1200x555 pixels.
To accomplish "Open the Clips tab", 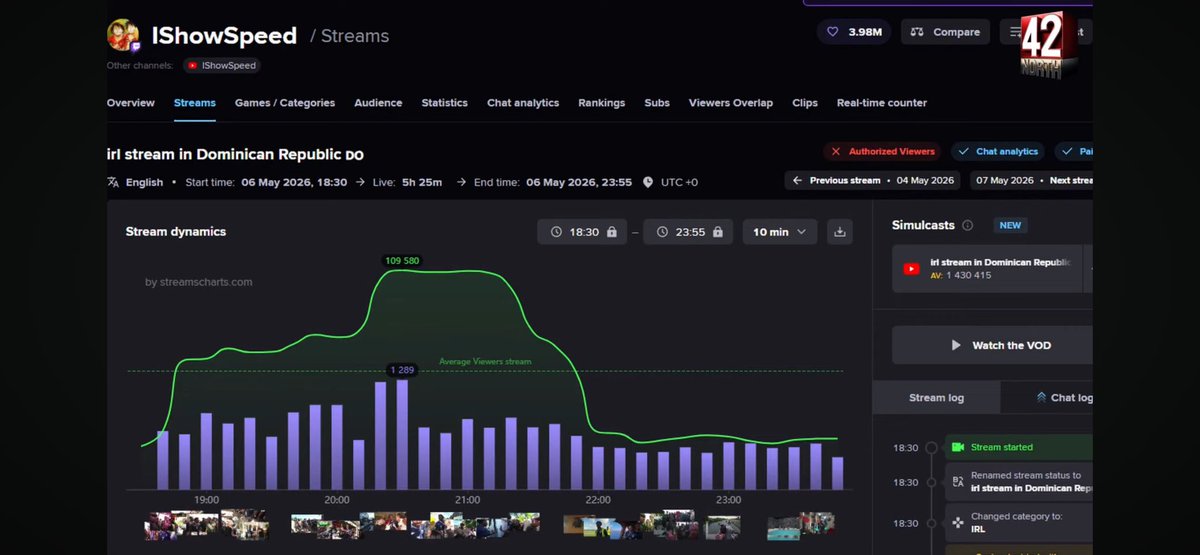I will [805, 103].
